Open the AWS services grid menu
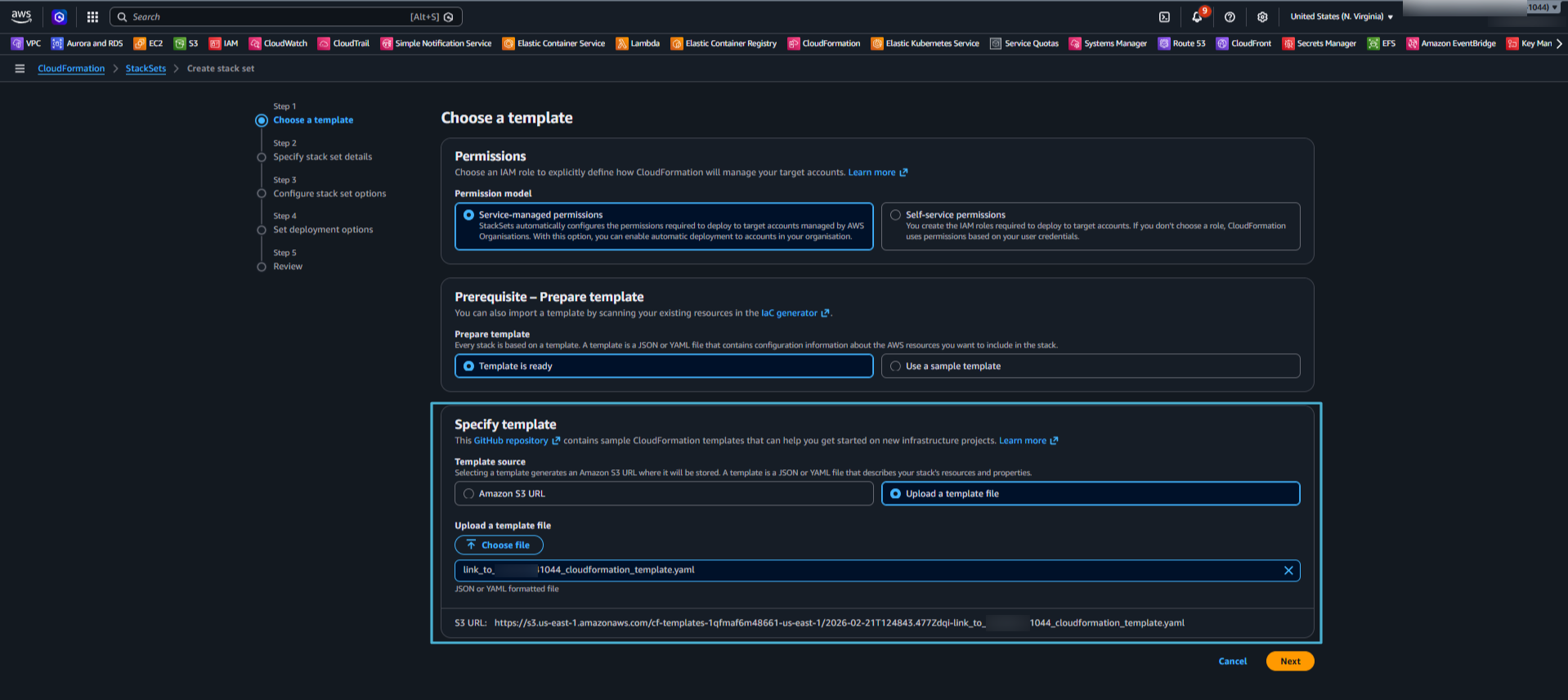 [92, 16]
